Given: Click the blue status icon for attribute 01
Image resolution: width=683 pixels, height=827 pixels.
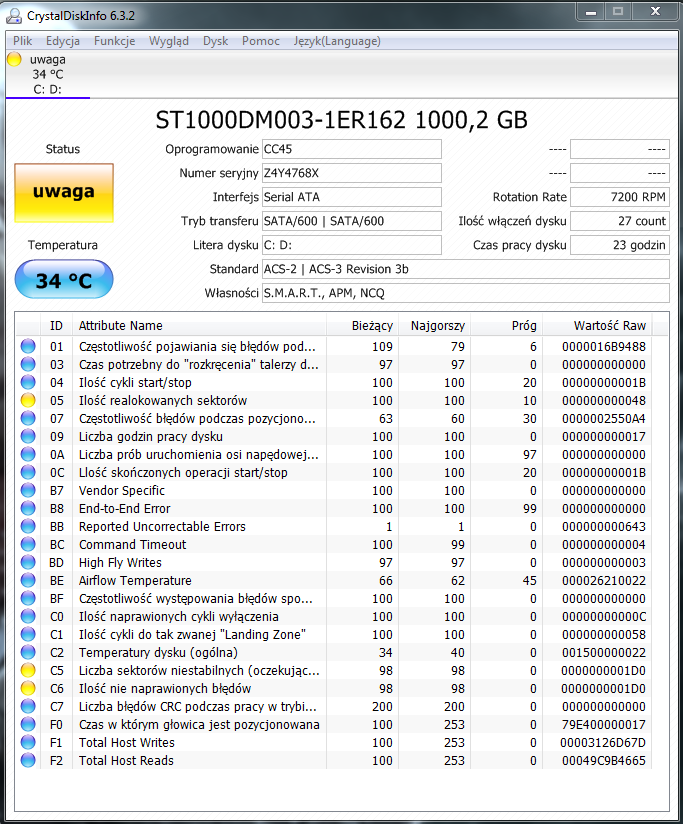Looking at the screenshot, I should point(28,347).
